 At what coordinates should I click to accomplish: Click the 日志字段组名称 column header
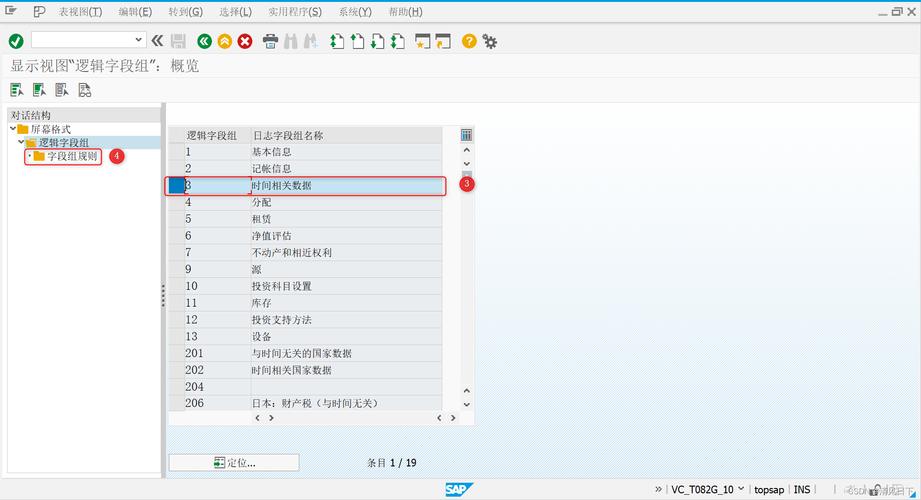[347, 135]
